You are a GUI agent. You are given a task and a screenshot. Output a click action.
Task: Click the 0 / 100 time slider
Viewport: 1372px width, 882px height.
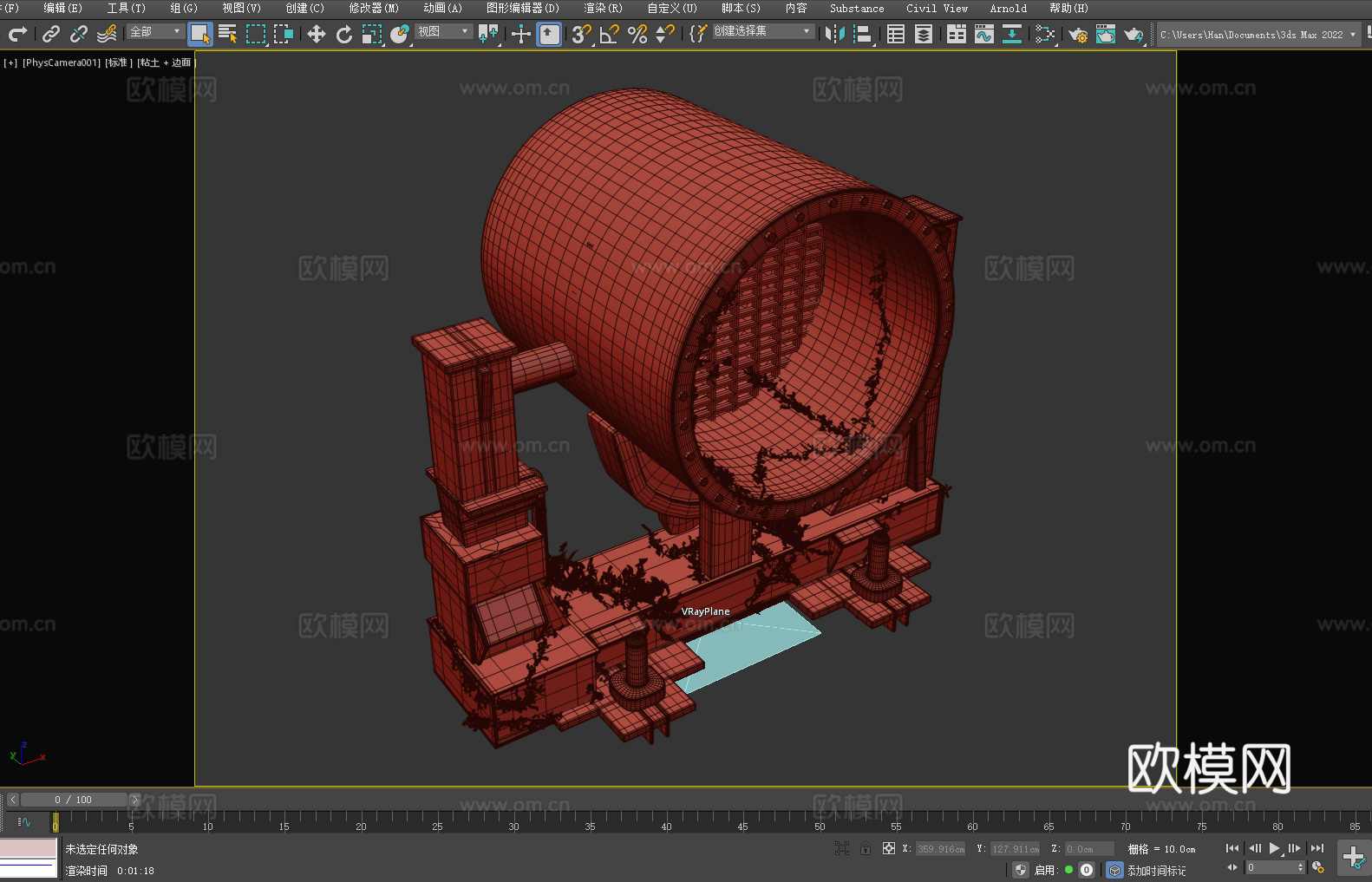click(x=74, y=800)
